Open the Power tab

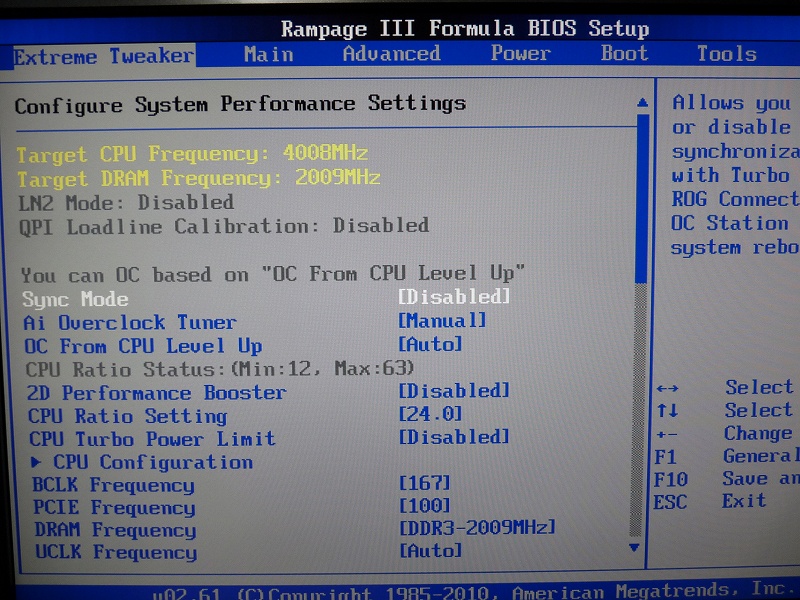point(520,53)
